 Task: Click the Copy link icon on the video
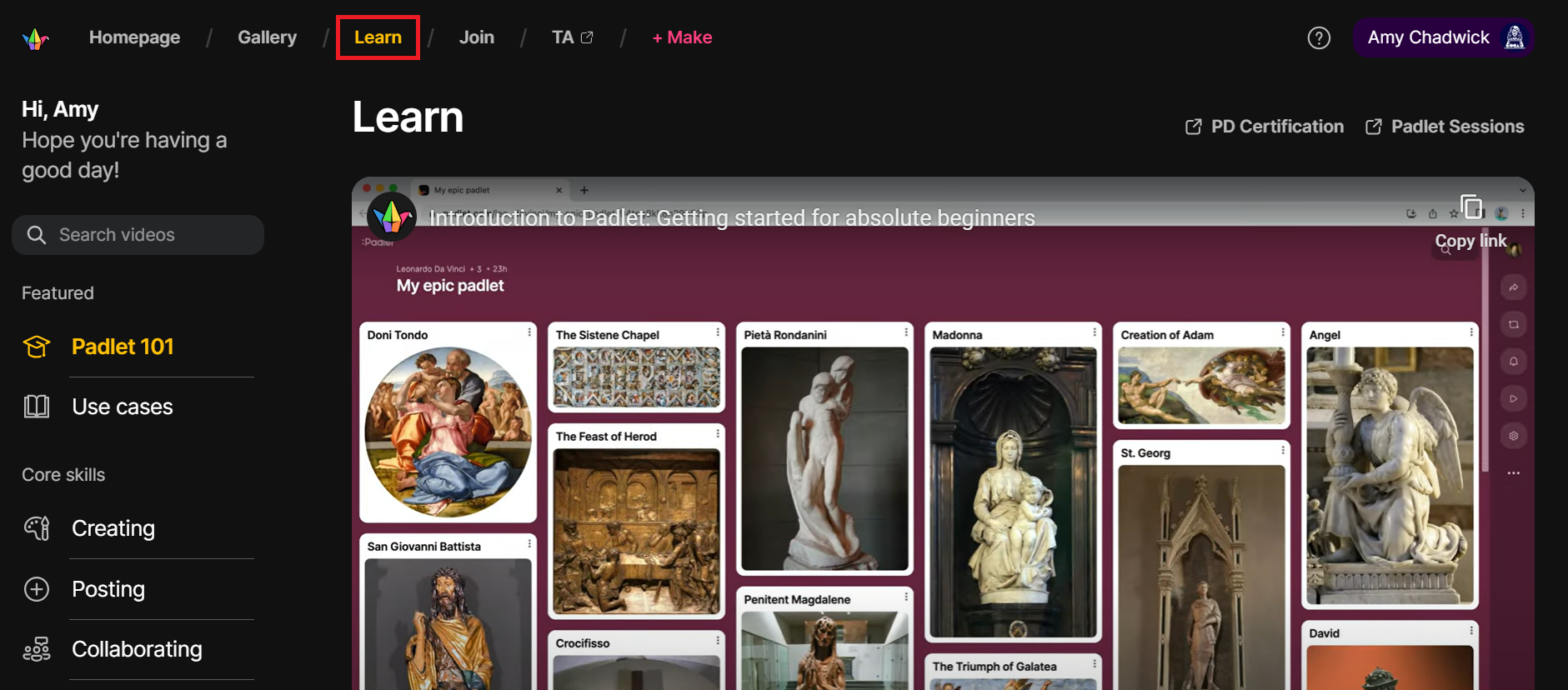pyautogui.click(x=1471, y=207)
